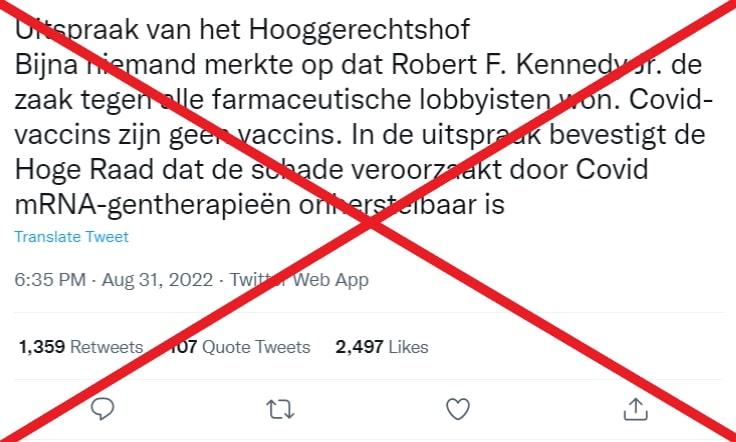
Task: Open the share tweet upload icon
Action: pyautogui.click(x=636, y=409)
